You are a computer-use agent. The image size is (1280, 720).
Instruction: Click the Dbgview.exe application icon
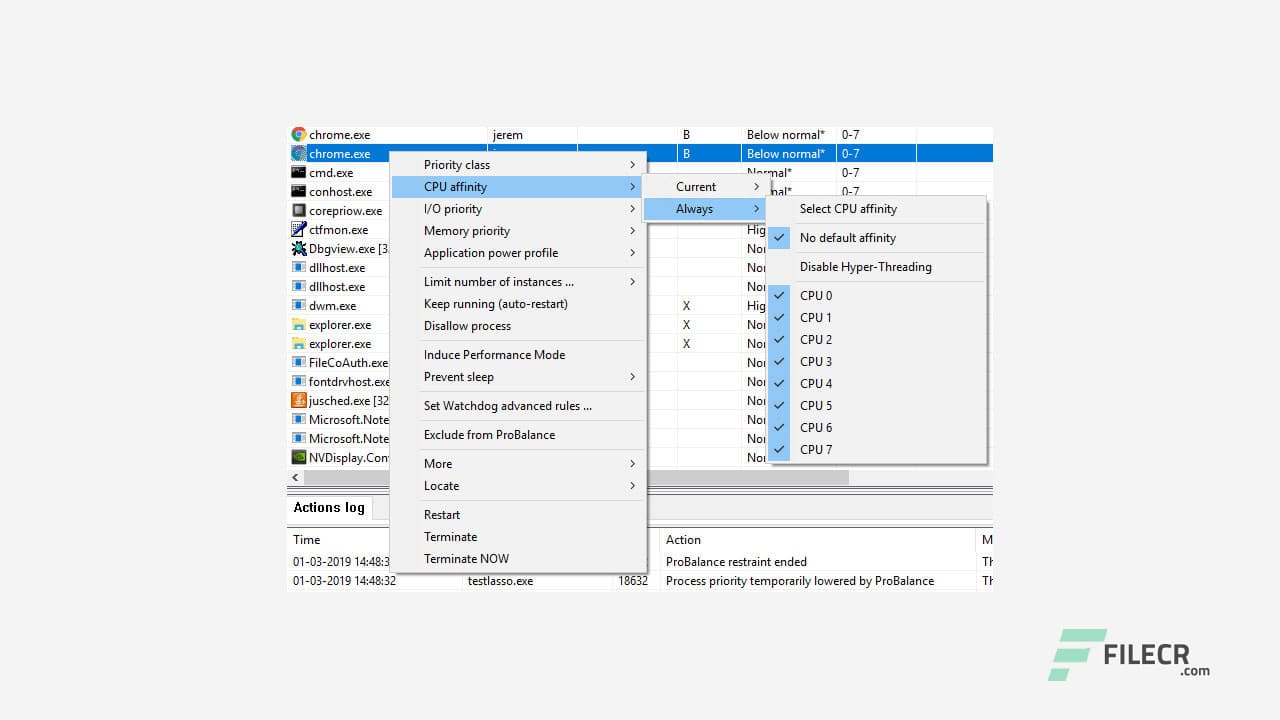coord(298,248)
